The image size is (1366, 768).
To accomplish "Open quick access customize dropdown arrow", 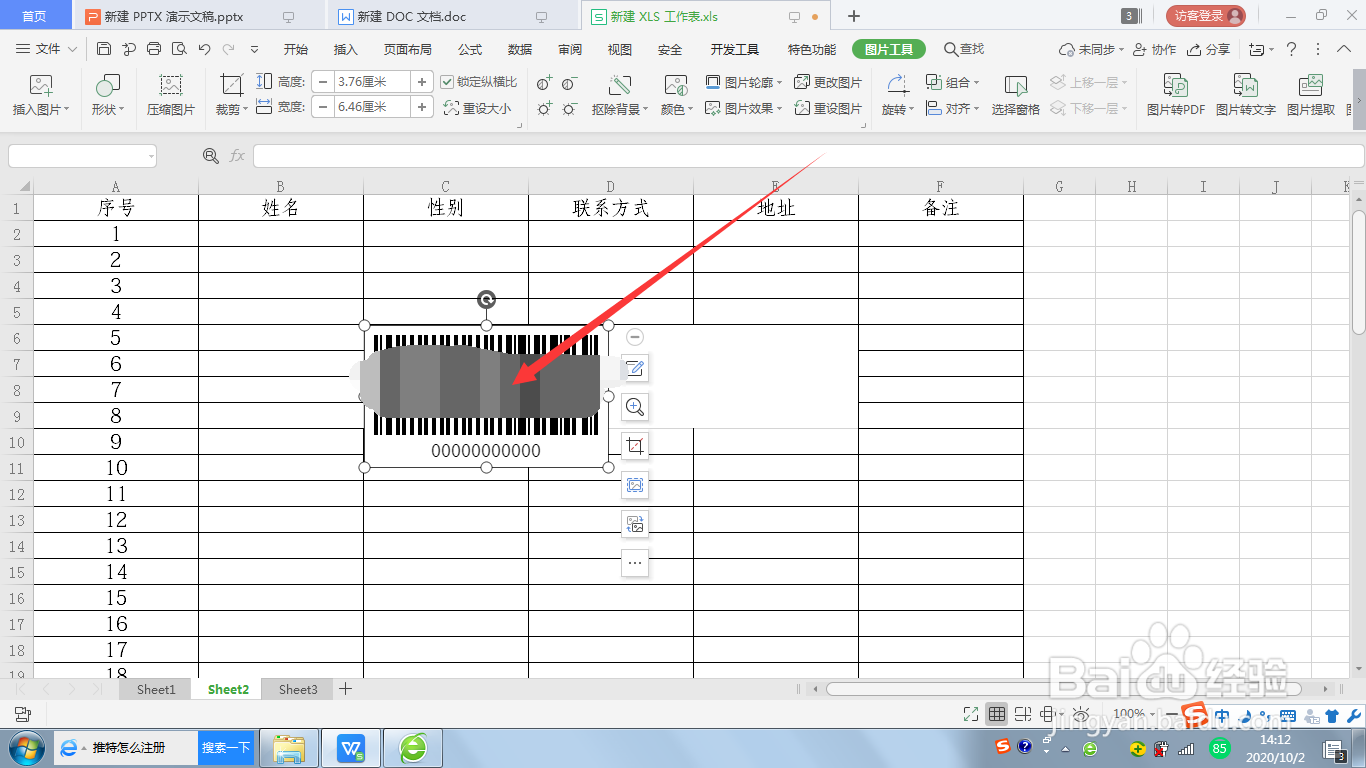I will [x=254, y=49].
